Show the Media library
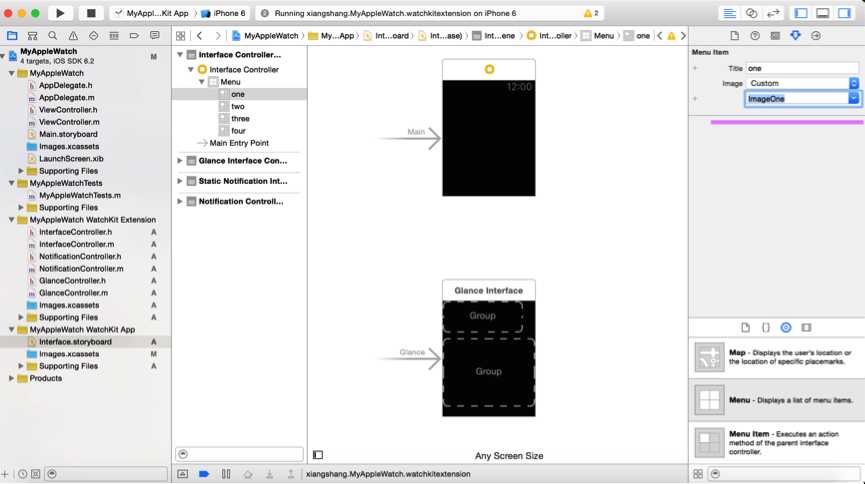The image size is (865, 484). [807, 328]
